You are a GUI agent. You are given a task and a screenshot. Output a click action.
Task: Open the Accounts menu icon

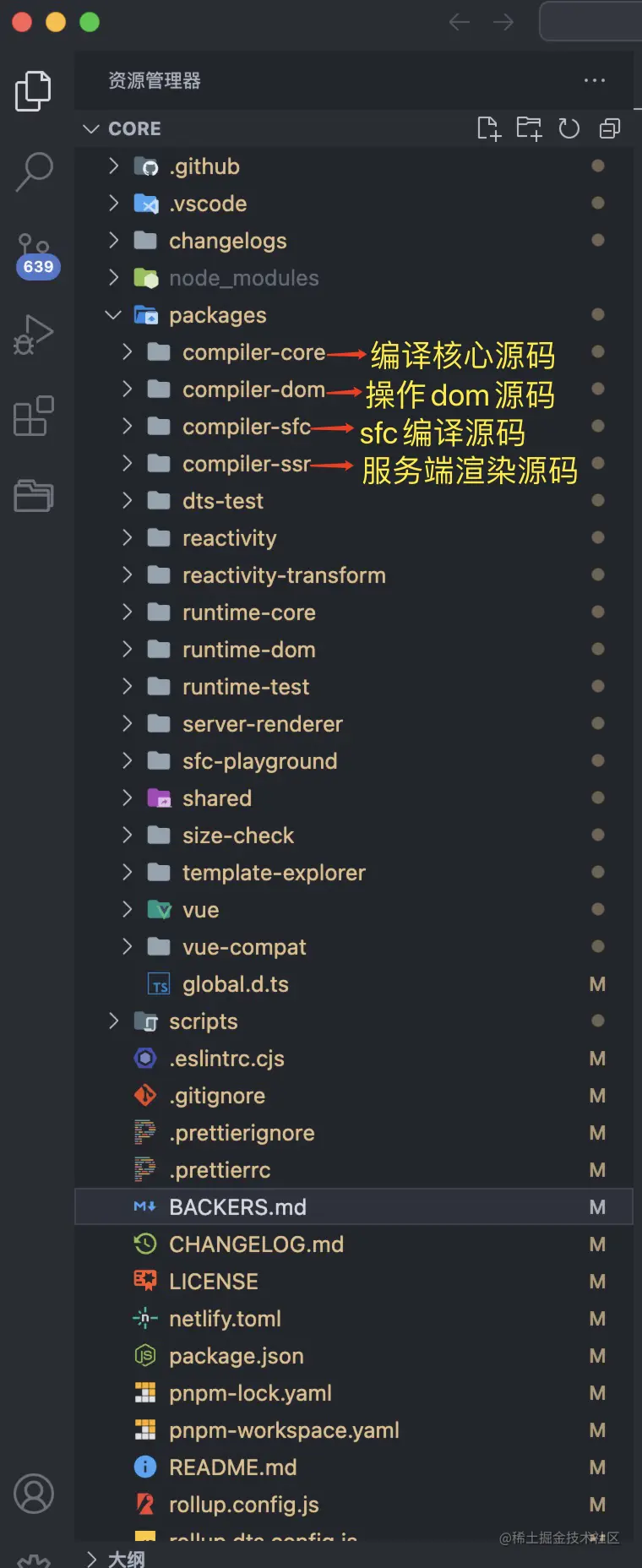(x=34, y=1494)
